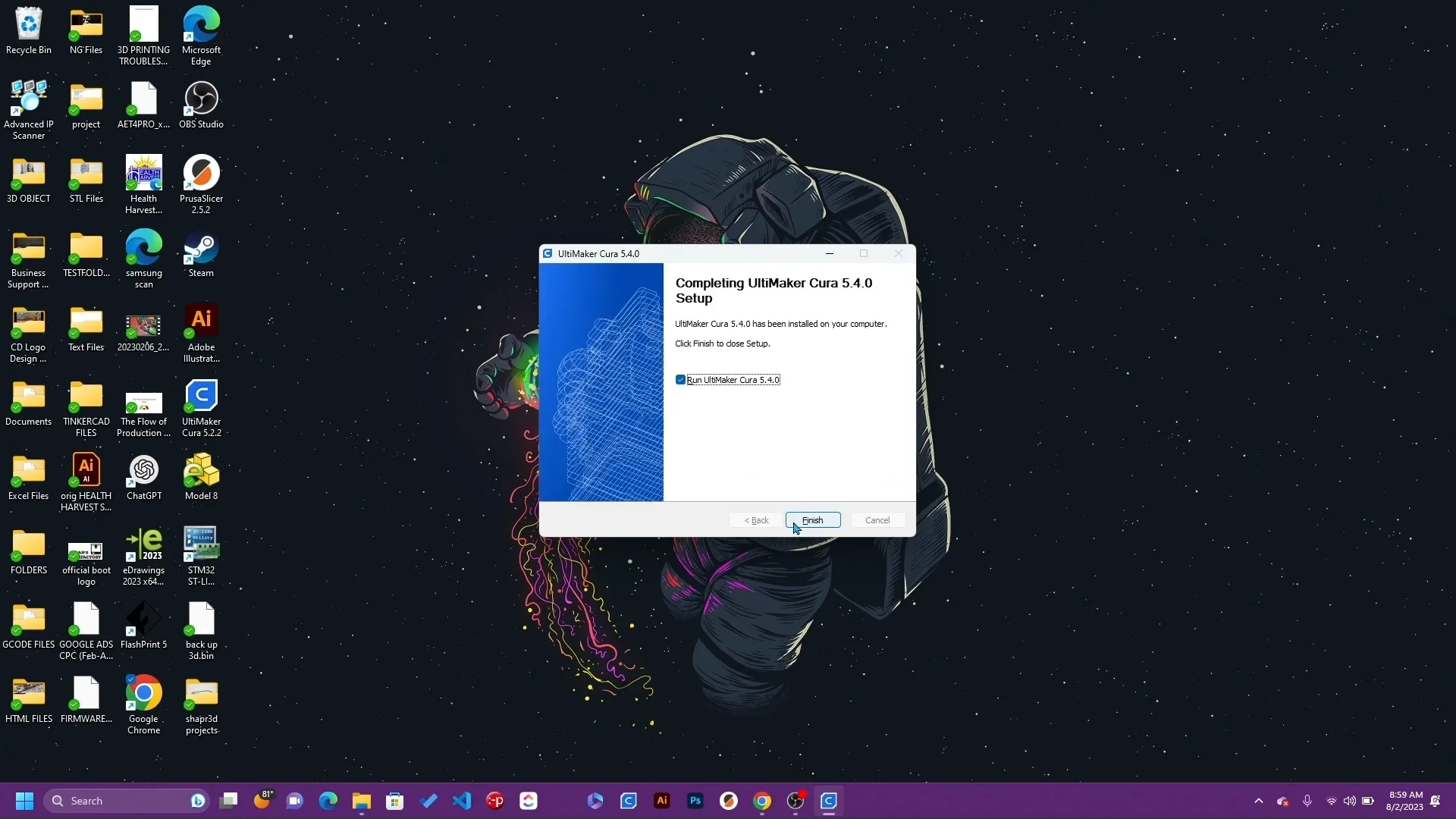This screenshot has height=819, width=1456.
Task: Select the STM32 ST-LINK utility shortcut
Action: click(x=201, y=556)
